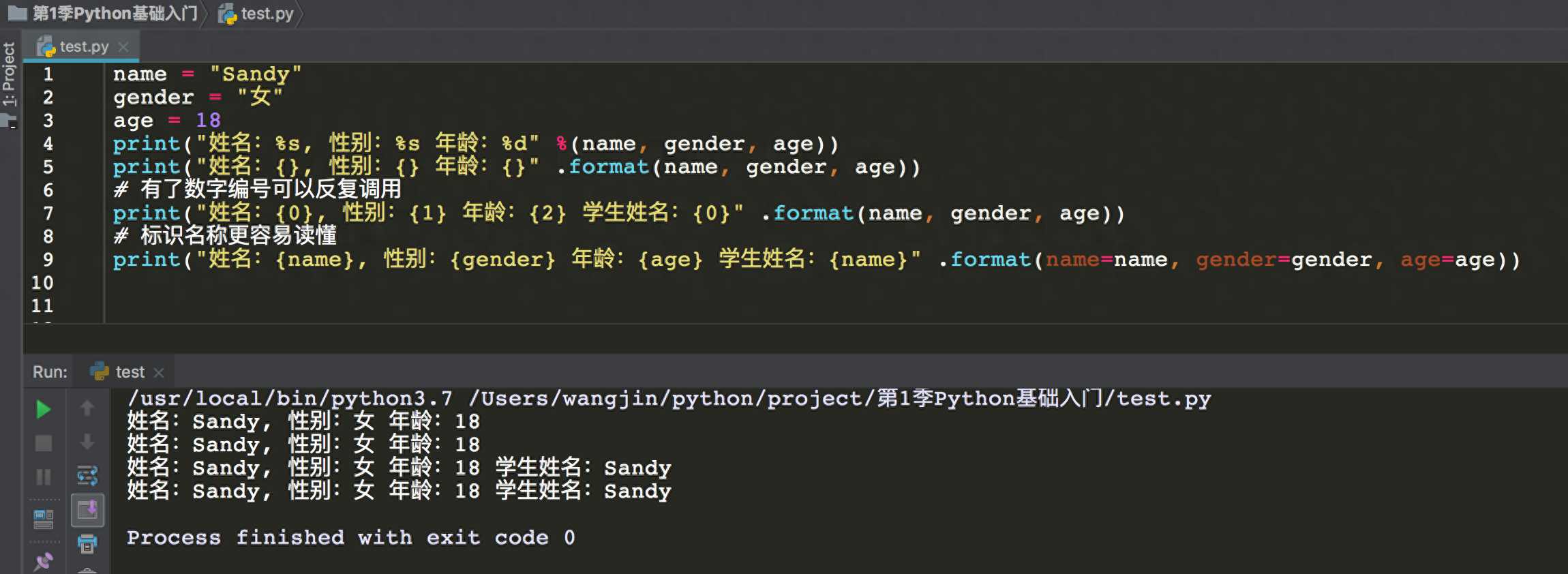Click line number 11 in gutter
Screen dimensions: 1568x574
pos(42,305)
